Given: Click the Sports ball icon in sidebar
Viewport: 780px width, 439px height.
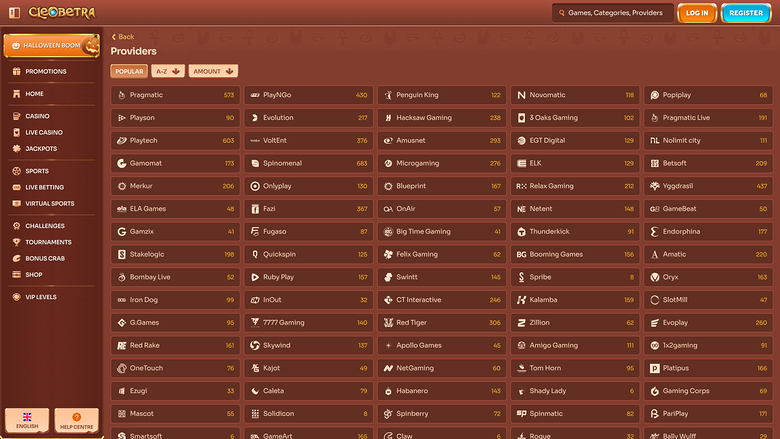Looking at the screenshot, I should tap(16, 171).
